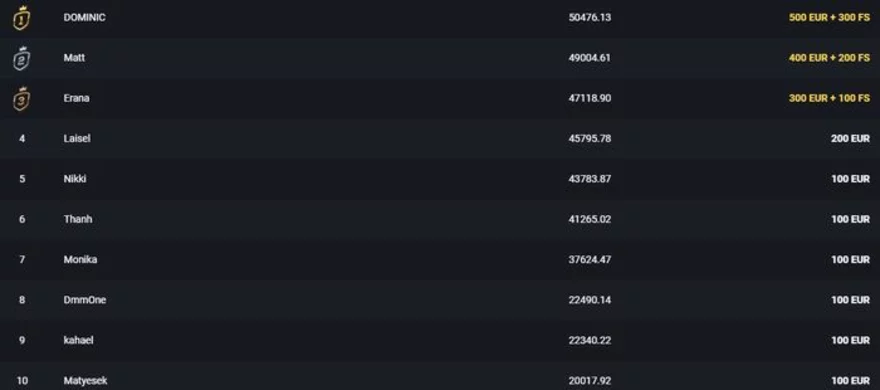Click the Laisel player row

[440, 139]
